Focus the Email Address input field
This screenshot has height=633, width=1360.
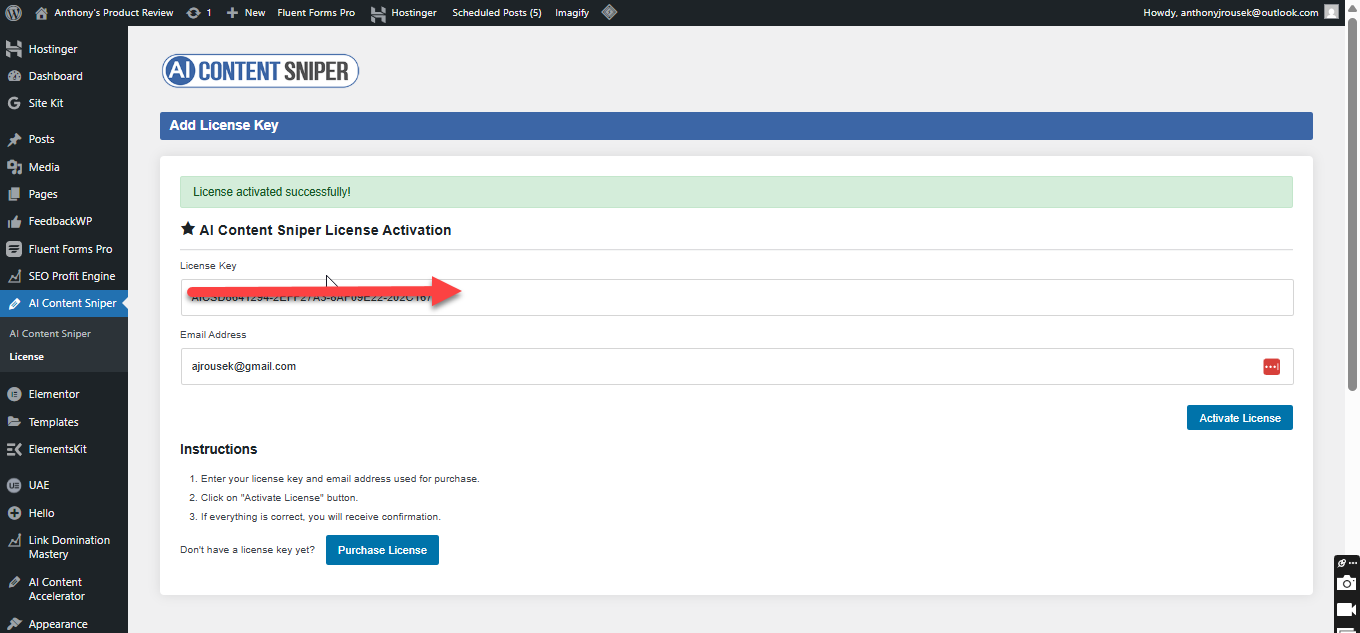(x=737, y=366)
